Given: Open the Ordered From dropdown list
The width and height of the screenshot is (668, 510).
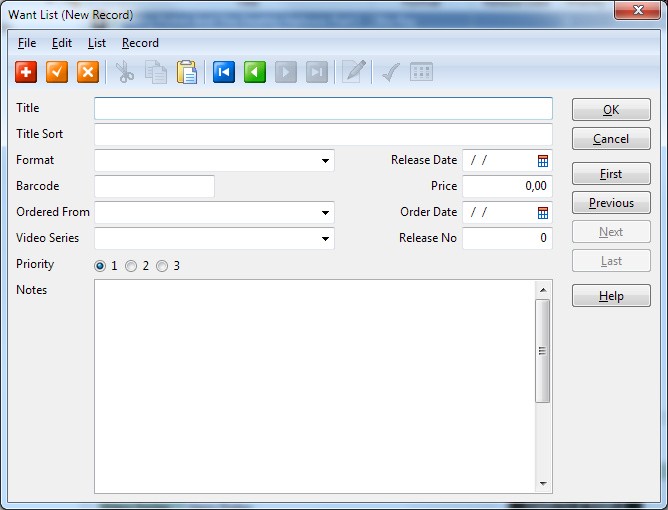Looking at the screenshot, I should point(326,212).
